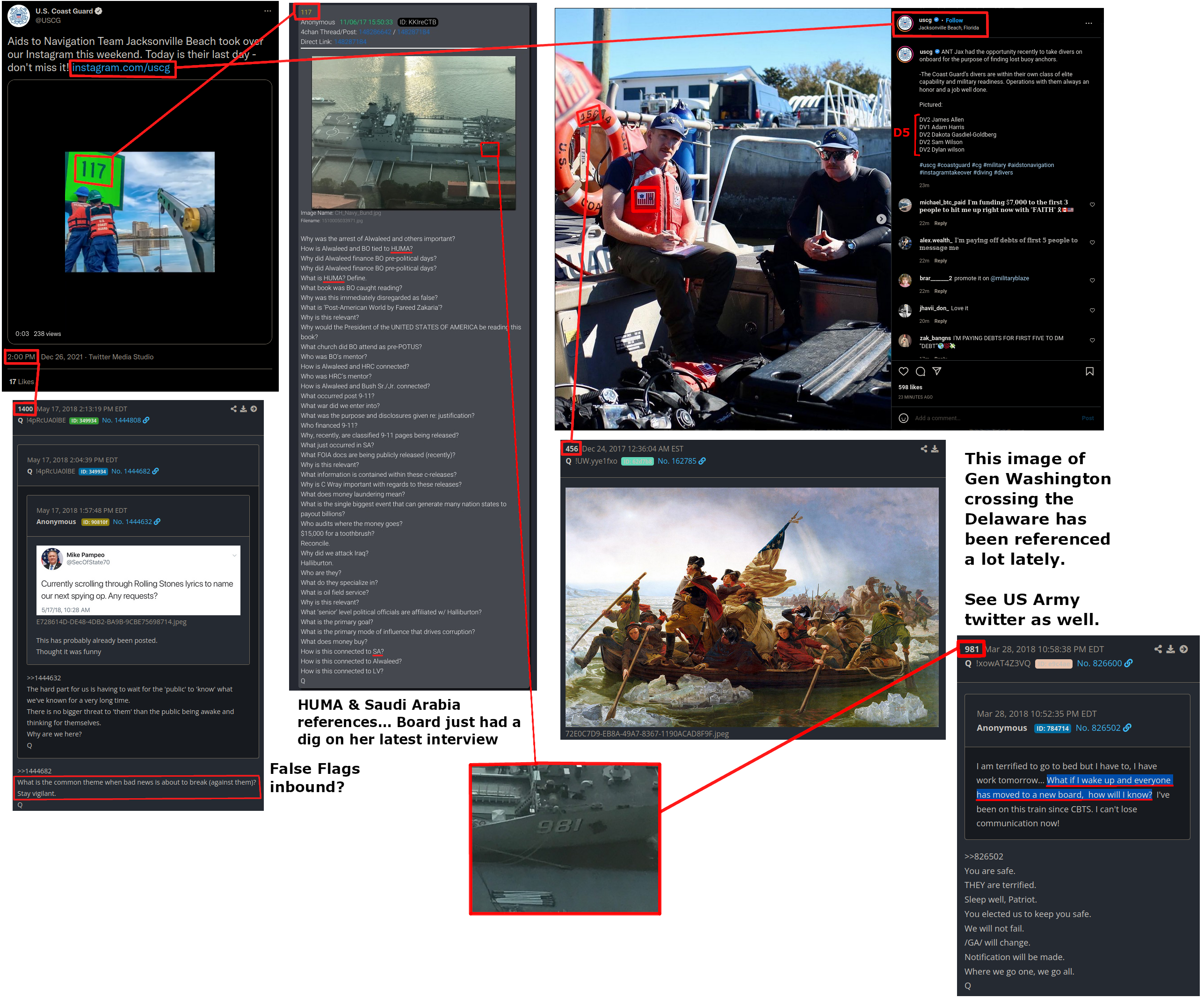
Task: Like zak_bangns's comment
Action: coord(1092,340)
